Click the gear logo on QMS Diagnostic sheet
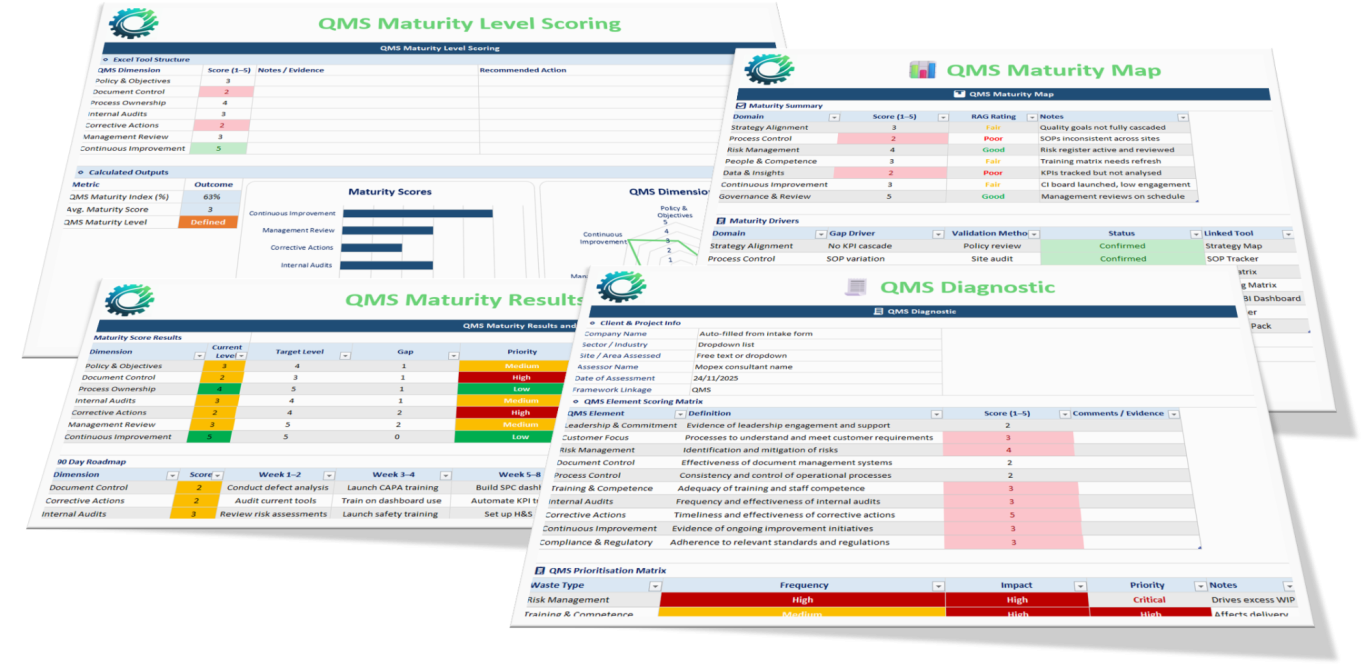Image resolution: width=1366 pixels, height=667 pixels. tap(621, 287)
